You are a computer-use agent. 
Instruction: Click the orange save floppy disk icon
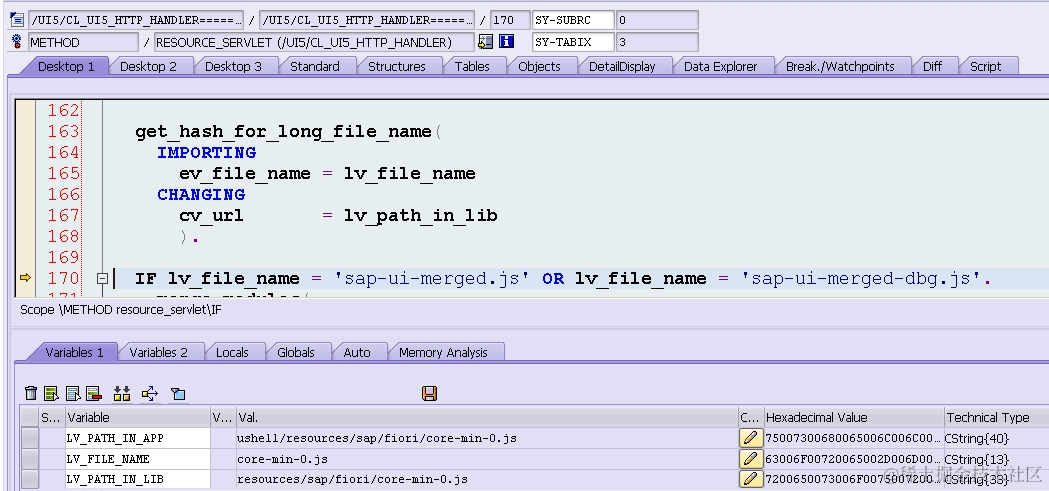tap(430, 393)
